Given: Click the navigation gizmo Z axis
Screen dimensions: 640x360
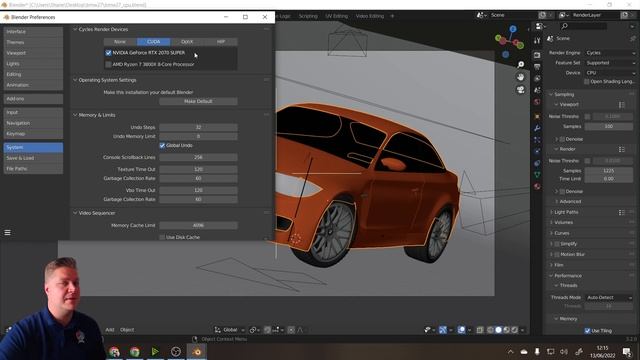Looking at the screenshot, I should (x=513, y=29).
